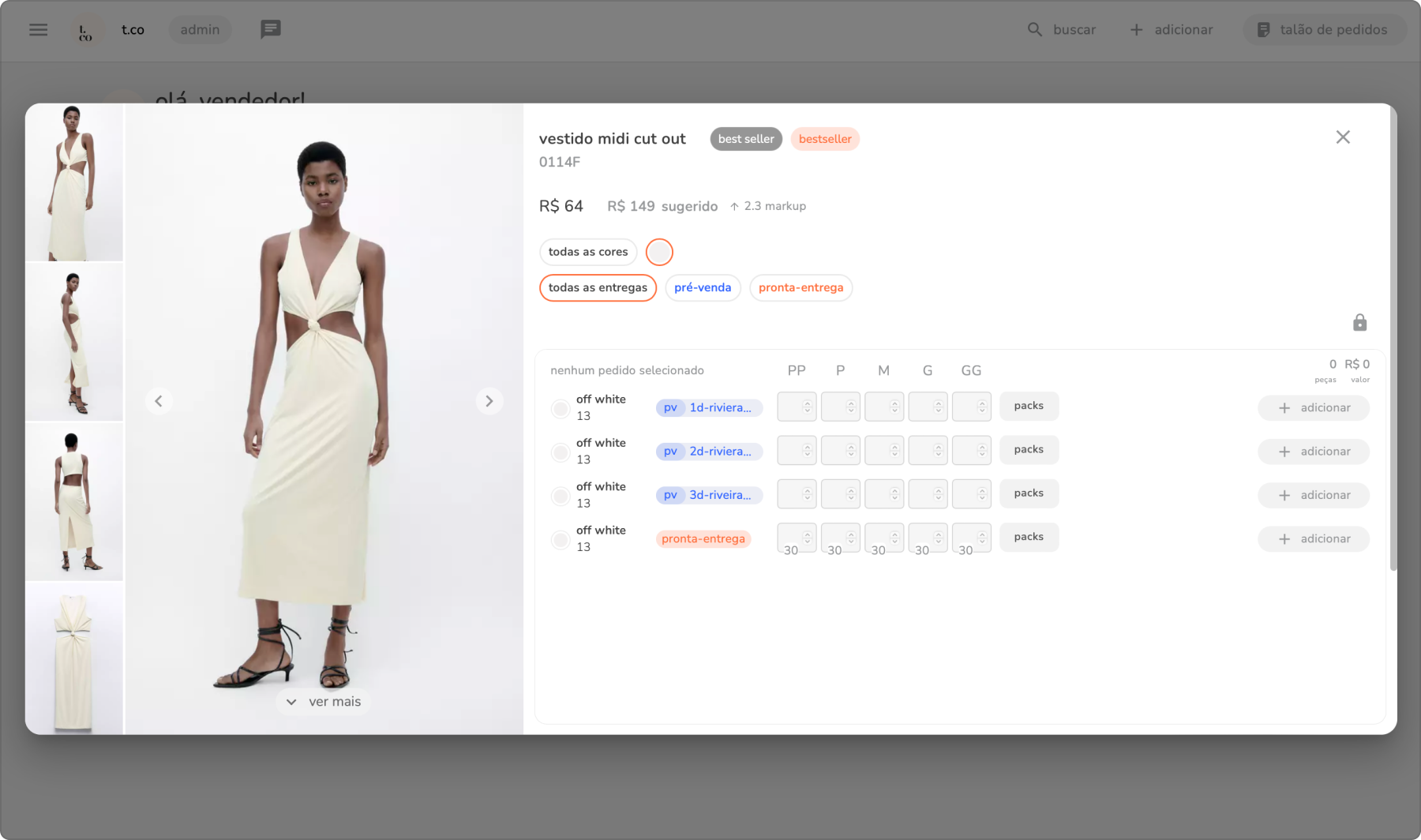Open the talão de pedidos order book
Image resolution: width=1421 pixels, height=840 pixels.
(1323, 30)
